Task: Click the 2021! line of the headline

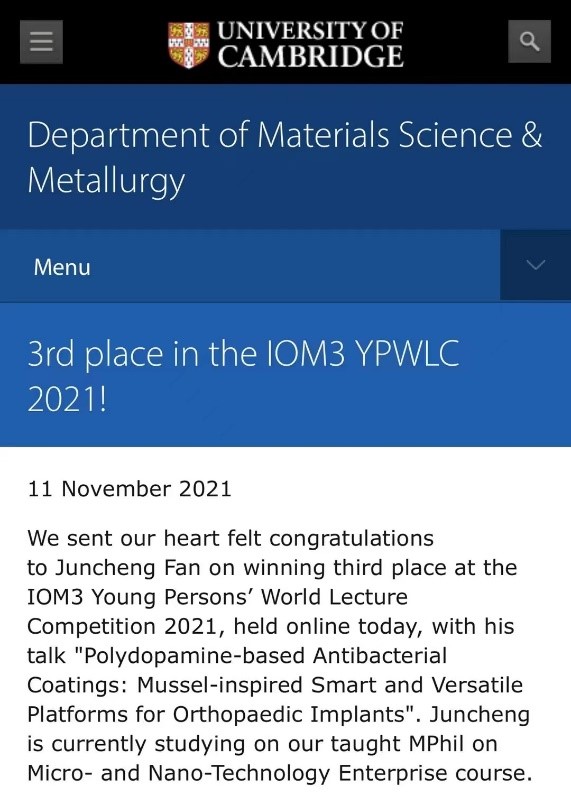Action: [67, 399]
